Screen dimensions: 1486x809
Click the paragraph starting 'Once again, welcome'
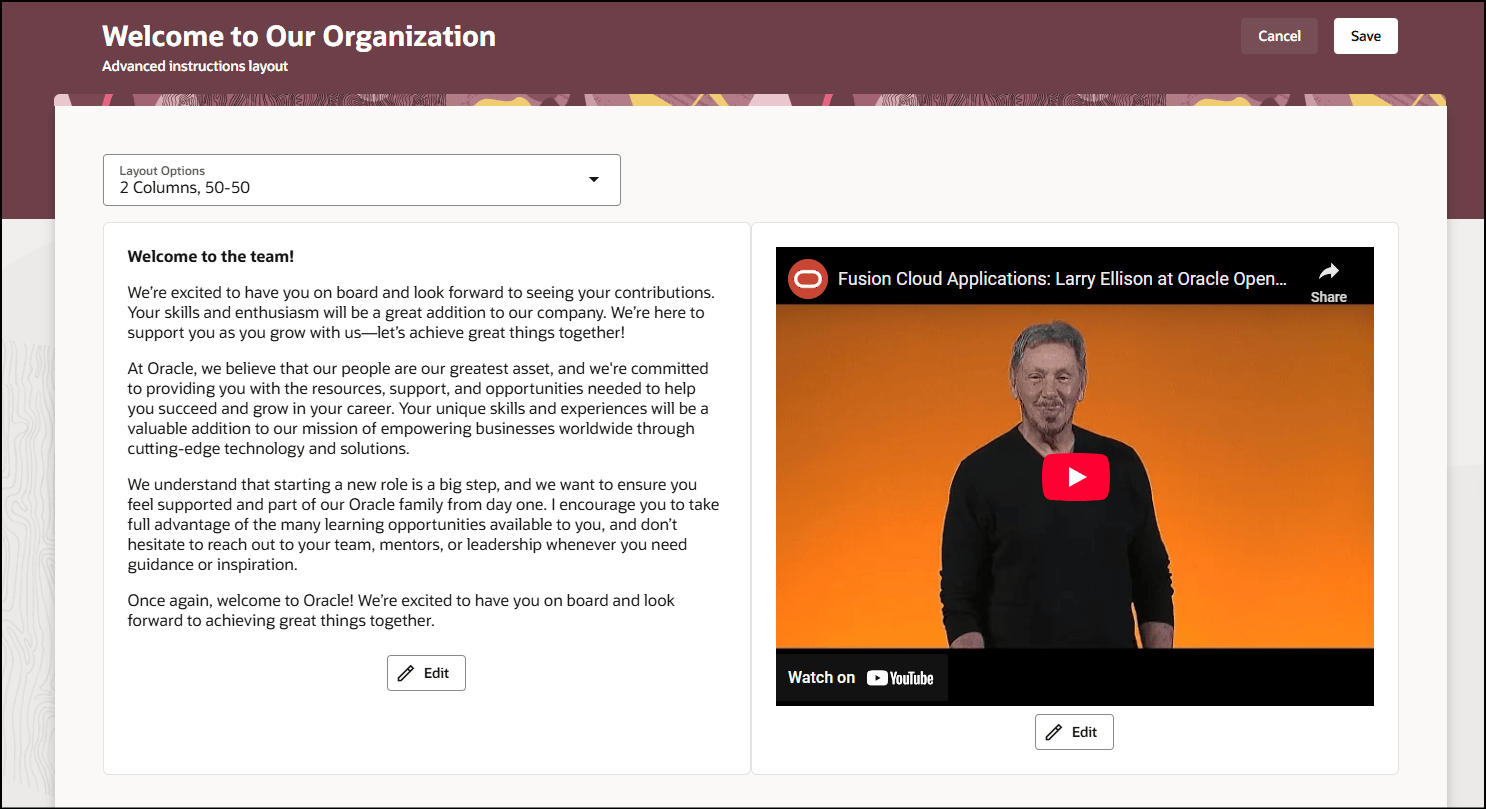click(x=401, y=610)
